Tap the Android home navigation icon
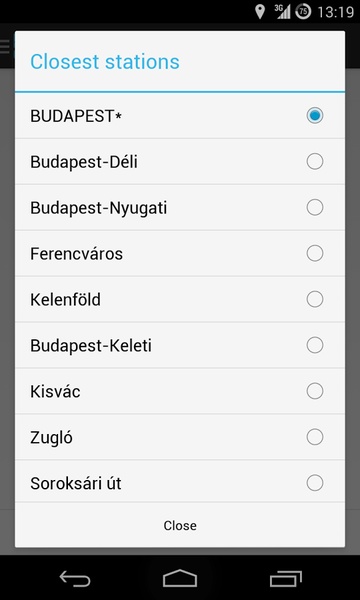The width and height of the screenshot is (360, 600). [x=180, y=578]
